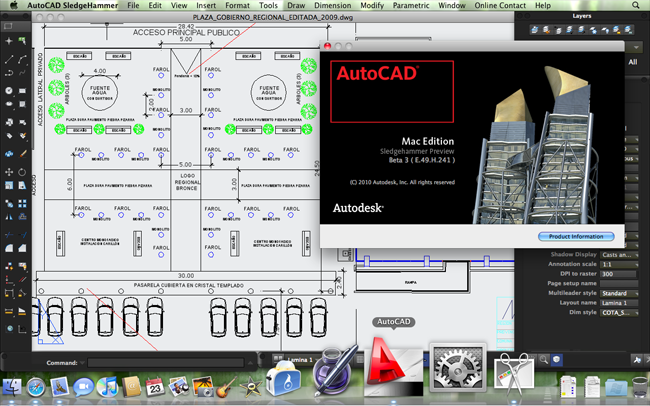Open the dropdown atop the Layers panel

pos(635,47)
